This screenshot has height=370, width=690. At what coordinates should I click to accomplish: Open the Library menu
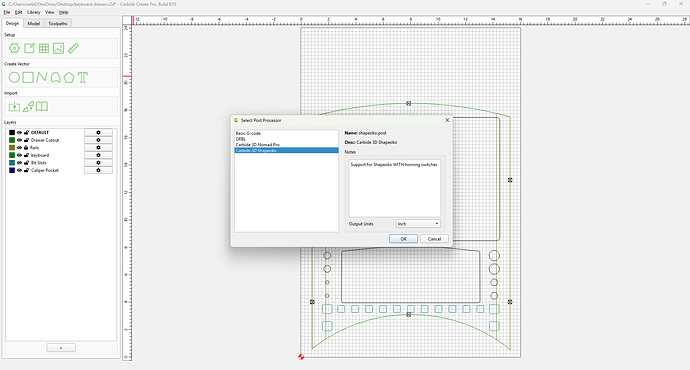point(33,12)
